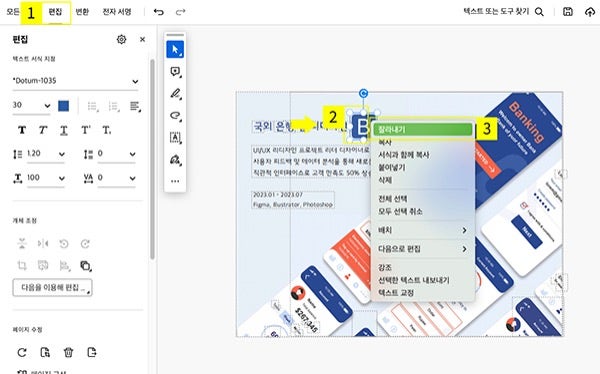
Task: Open bulleted list options
Action: pyautogui.click(x=92, y=106)
